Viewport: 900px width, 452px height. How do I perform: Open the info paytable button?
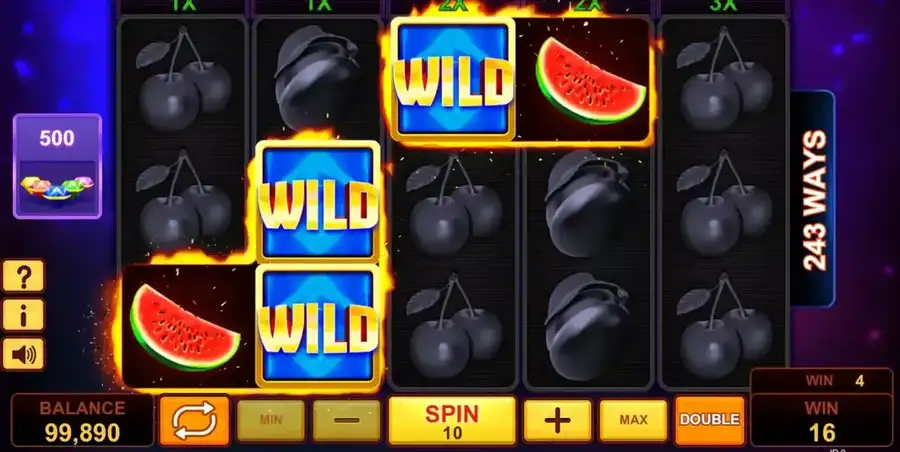[x=24, y=315]
